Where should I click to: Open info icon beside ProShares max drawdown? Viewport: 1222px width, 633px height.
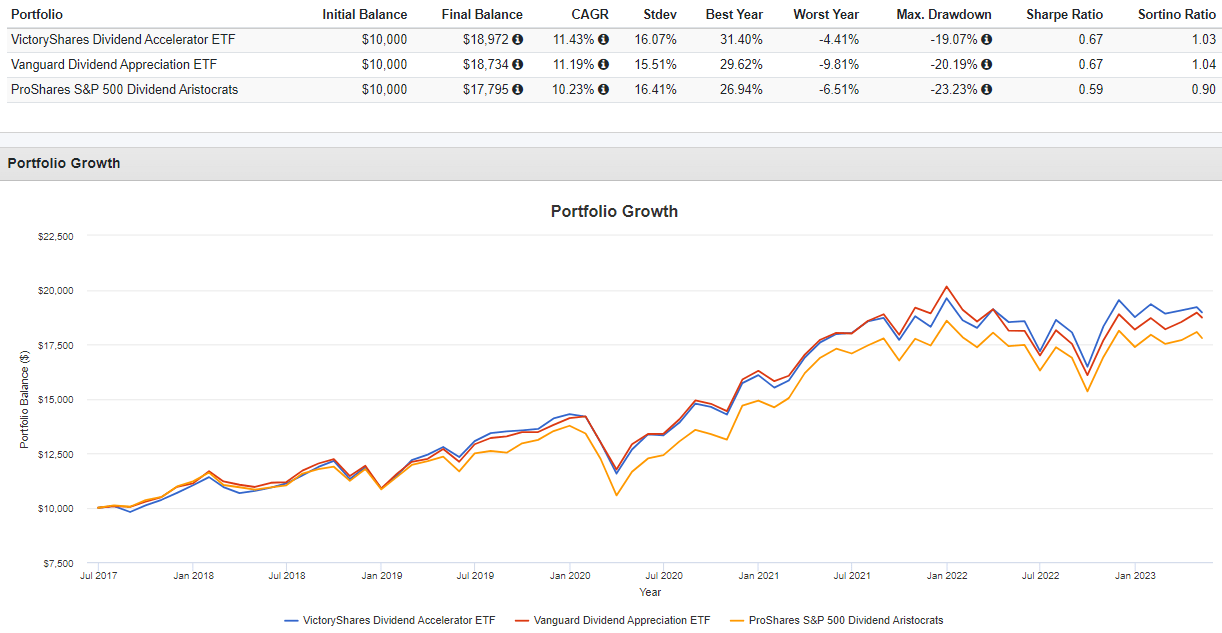987,89
